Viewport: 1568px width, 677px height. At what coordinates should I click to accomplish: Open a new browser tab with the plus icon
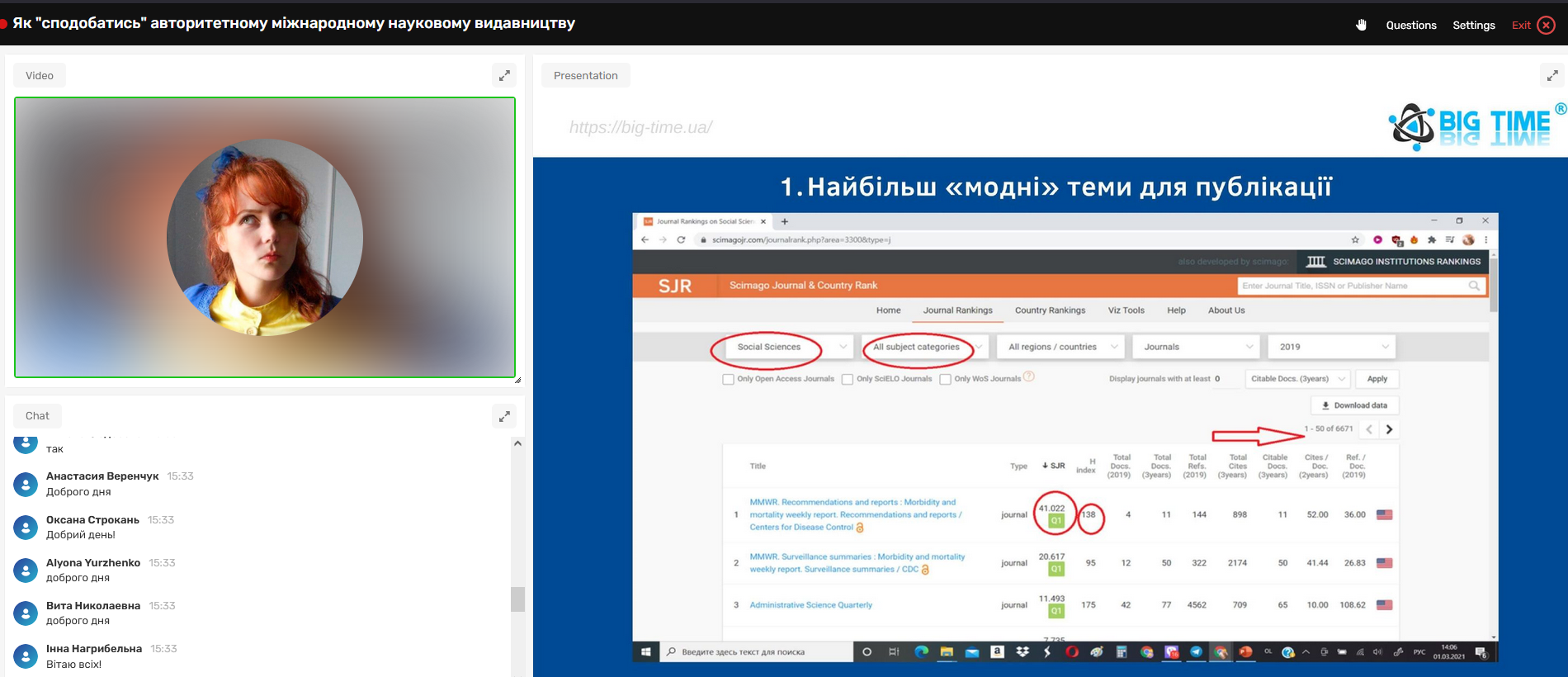coord(785,221)
